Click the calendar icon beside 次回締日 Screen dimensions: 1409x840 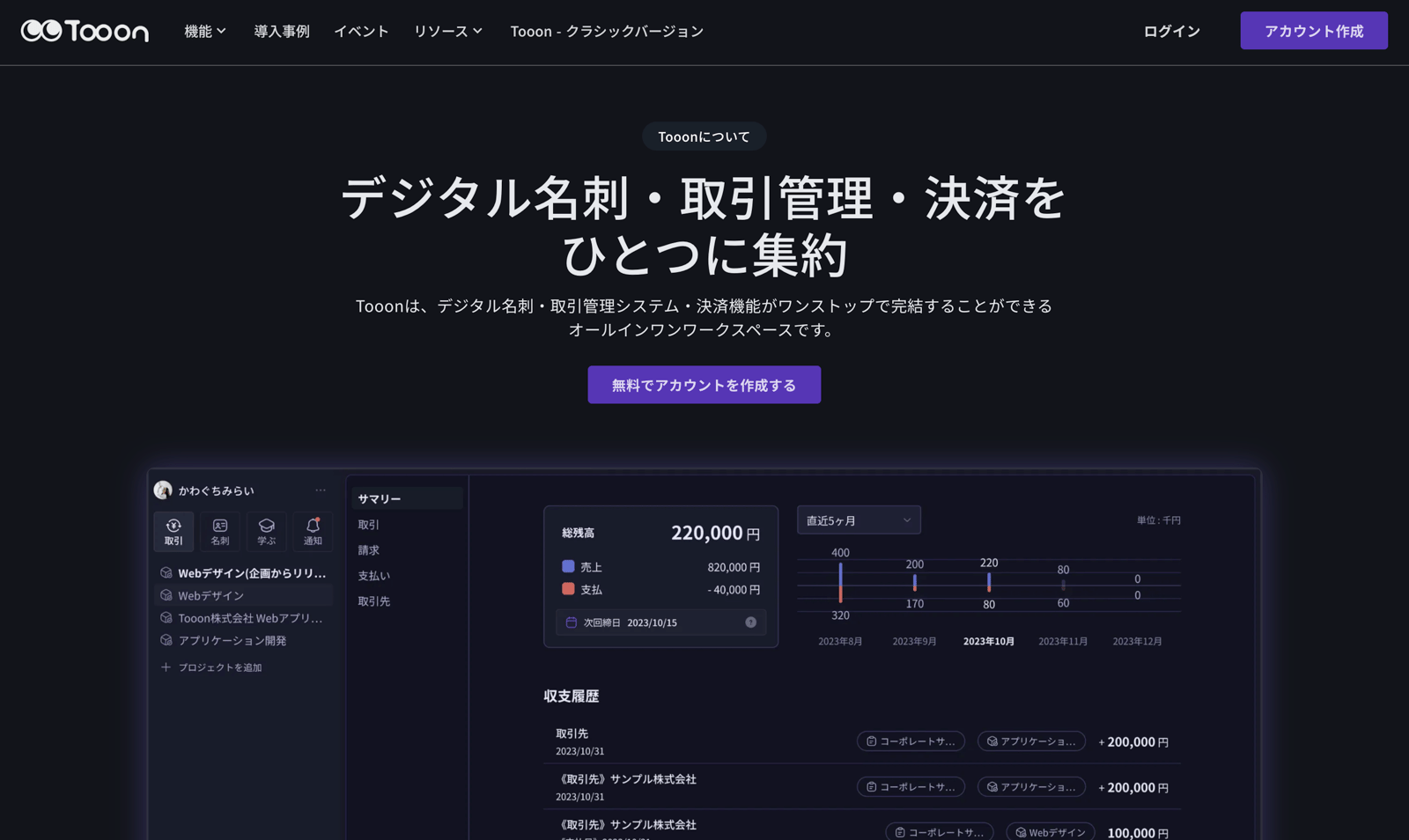572,623
